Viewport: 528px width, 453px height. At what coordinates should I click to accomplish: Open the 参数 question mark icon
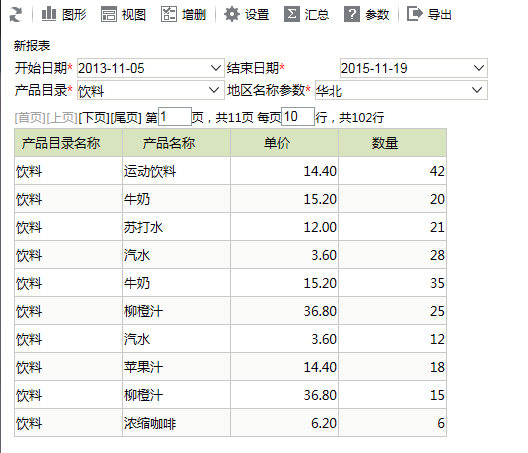pyautogui.click(x=352, y=14)
